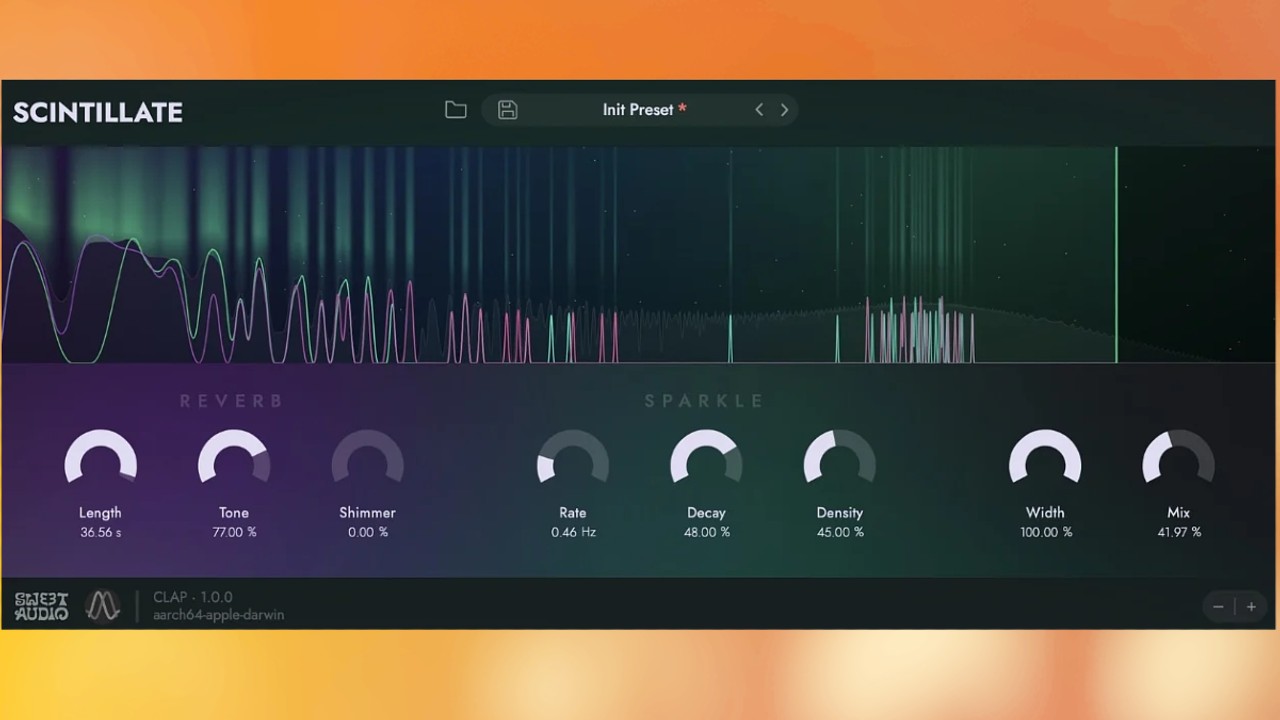Click the 0.46 Hz rate value
The width and height of the screenshot is (1280, 720).
[x=573, y=532]
